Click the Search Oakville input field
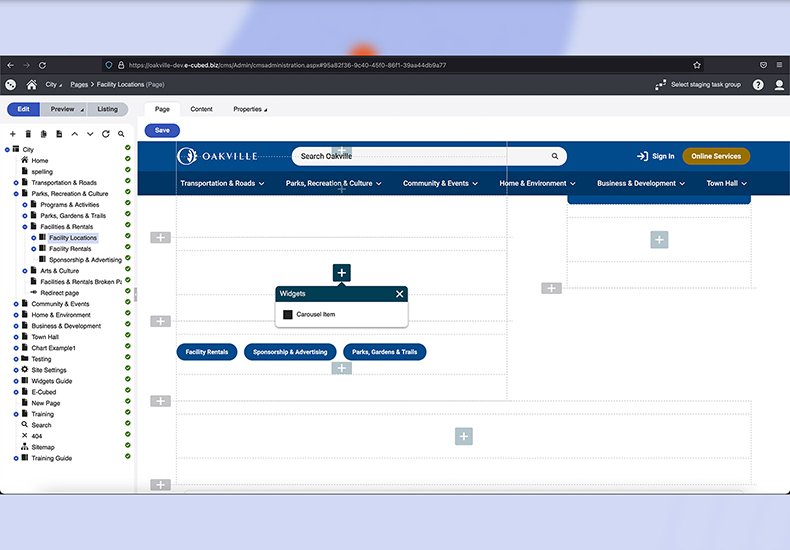The image size is (790, 550). [x=420, y=156]
